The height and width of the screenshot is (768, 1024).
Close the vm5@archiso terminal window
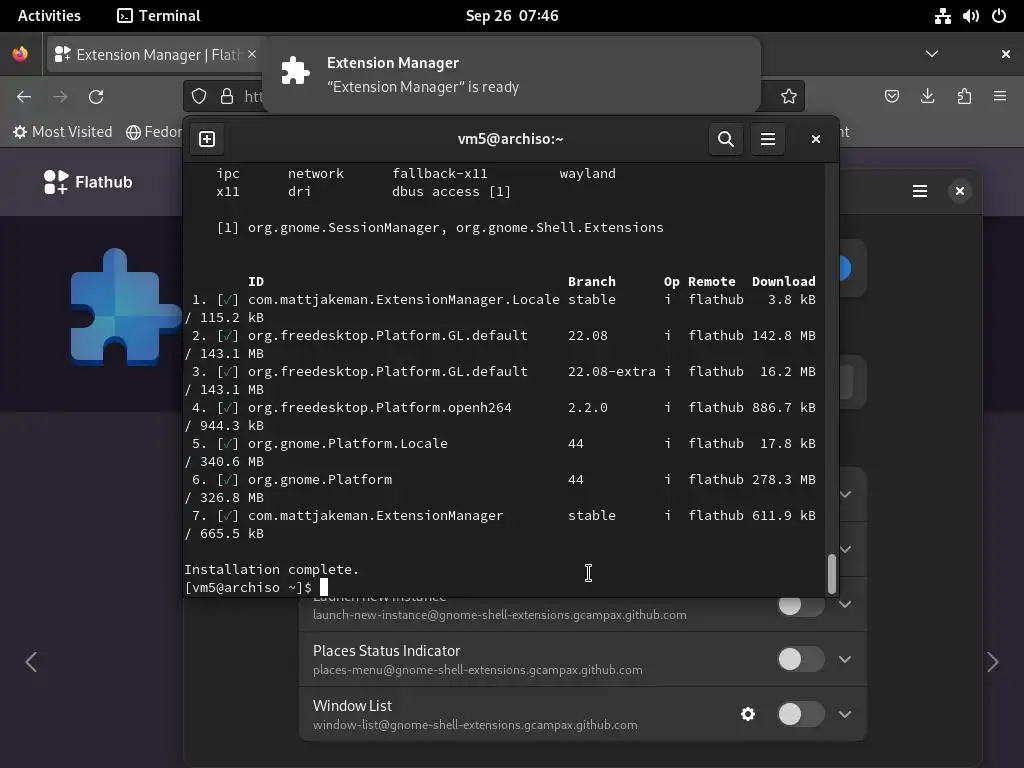click(816, 139)
